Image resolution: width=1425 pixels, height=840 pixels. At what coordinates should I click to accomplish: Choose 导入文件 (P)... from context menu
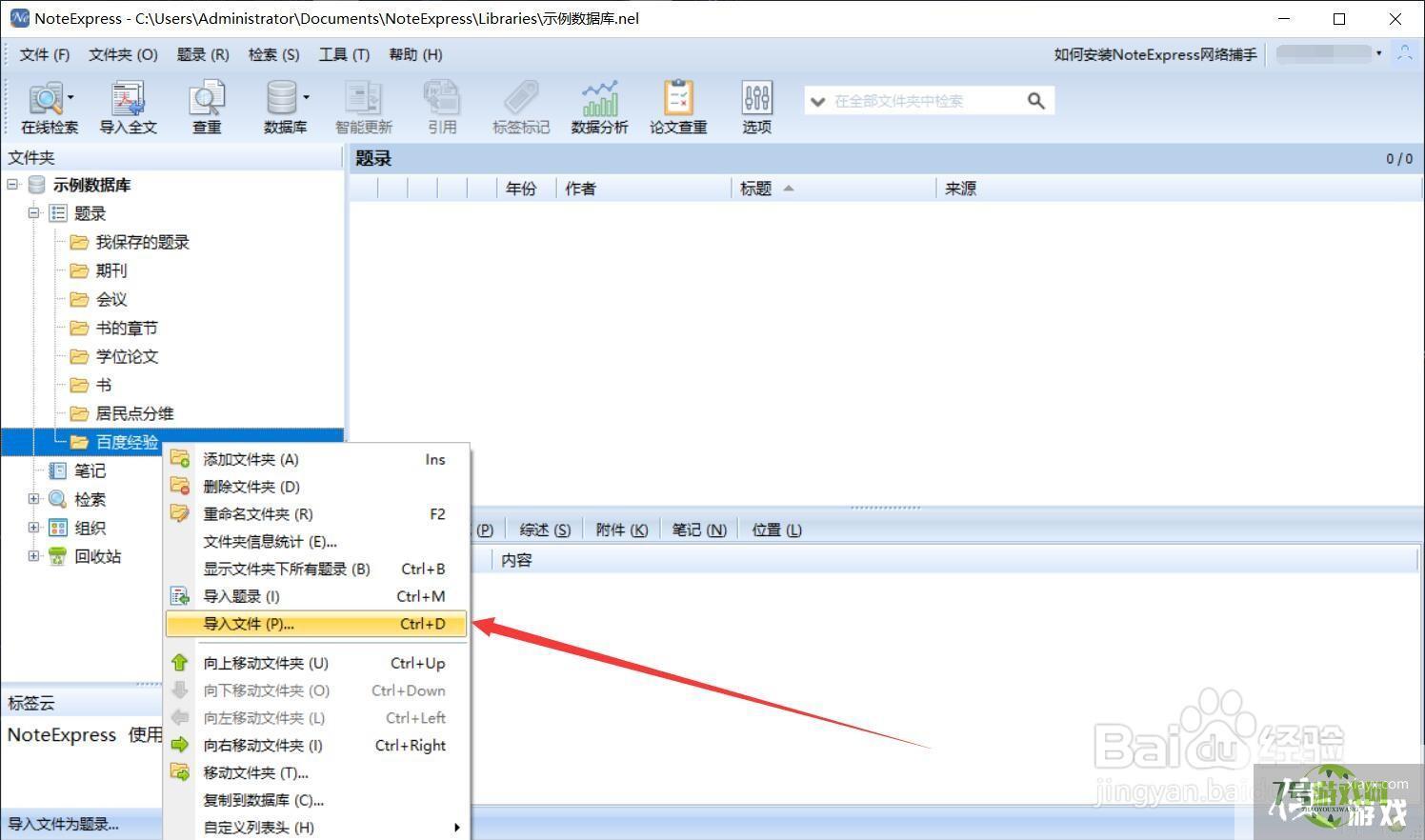[x=316, y=624]
